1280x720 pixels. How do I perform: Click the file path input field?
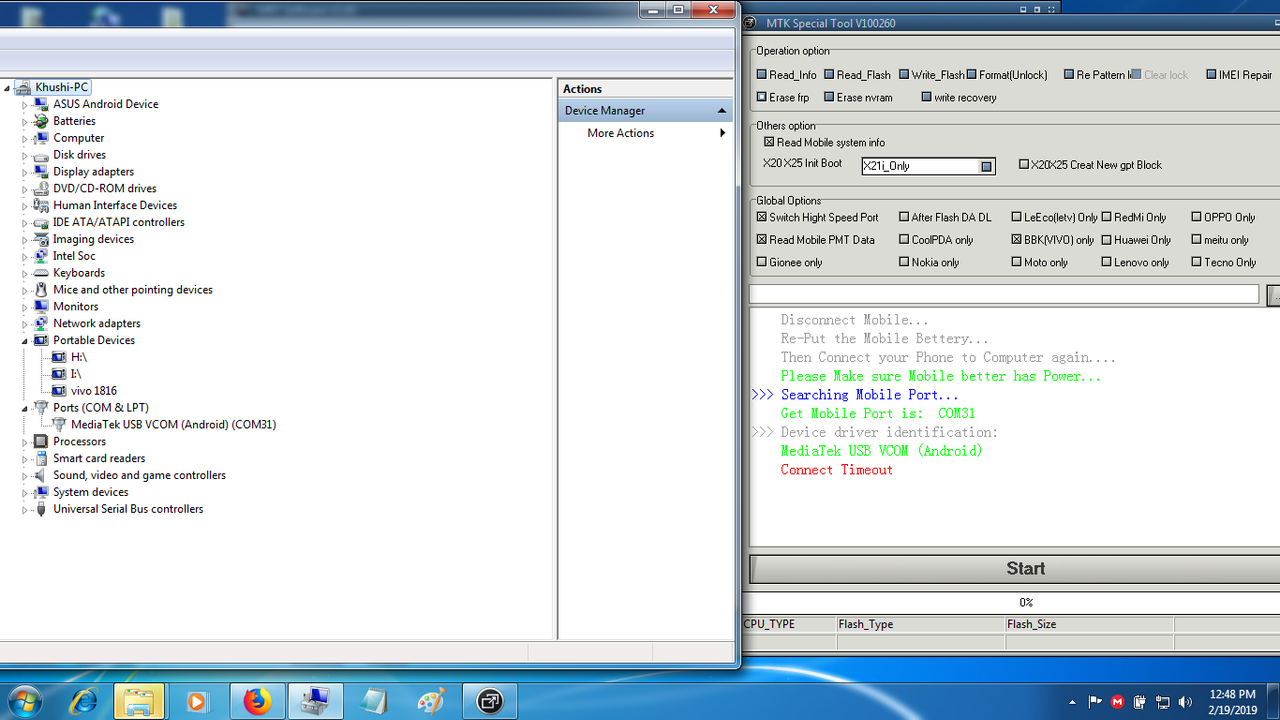[1004, 294]
